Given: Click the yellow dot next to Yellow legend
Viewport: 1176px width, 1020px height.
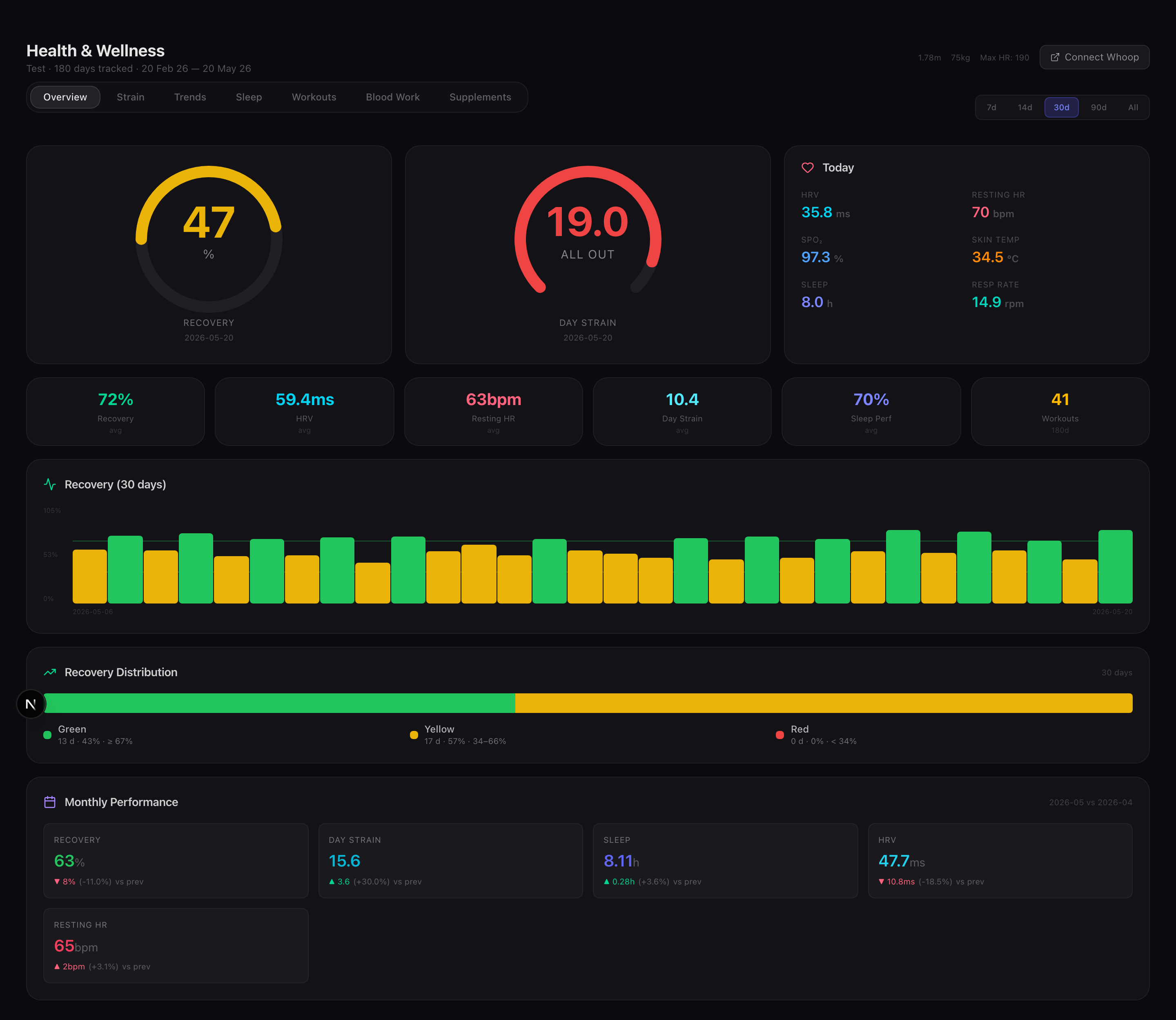Looking at the screenshot, I should 414,735.
